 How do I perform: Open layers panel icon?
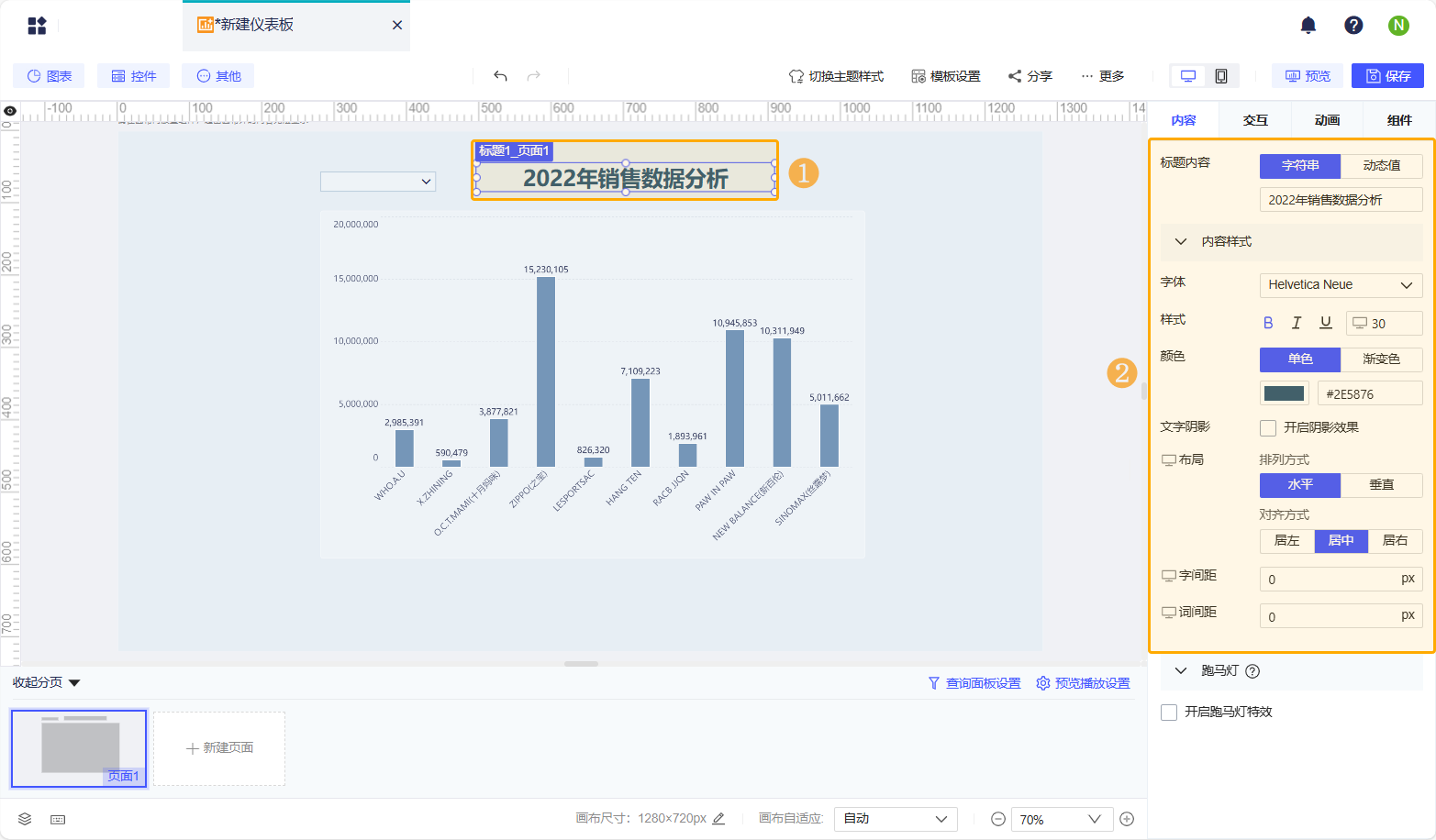pyautogui.click(x=25, y=819)
